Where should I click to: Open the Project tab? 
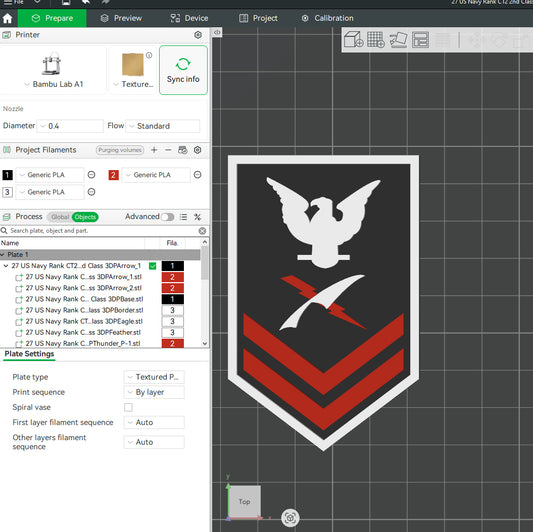(x=258, y=18)
